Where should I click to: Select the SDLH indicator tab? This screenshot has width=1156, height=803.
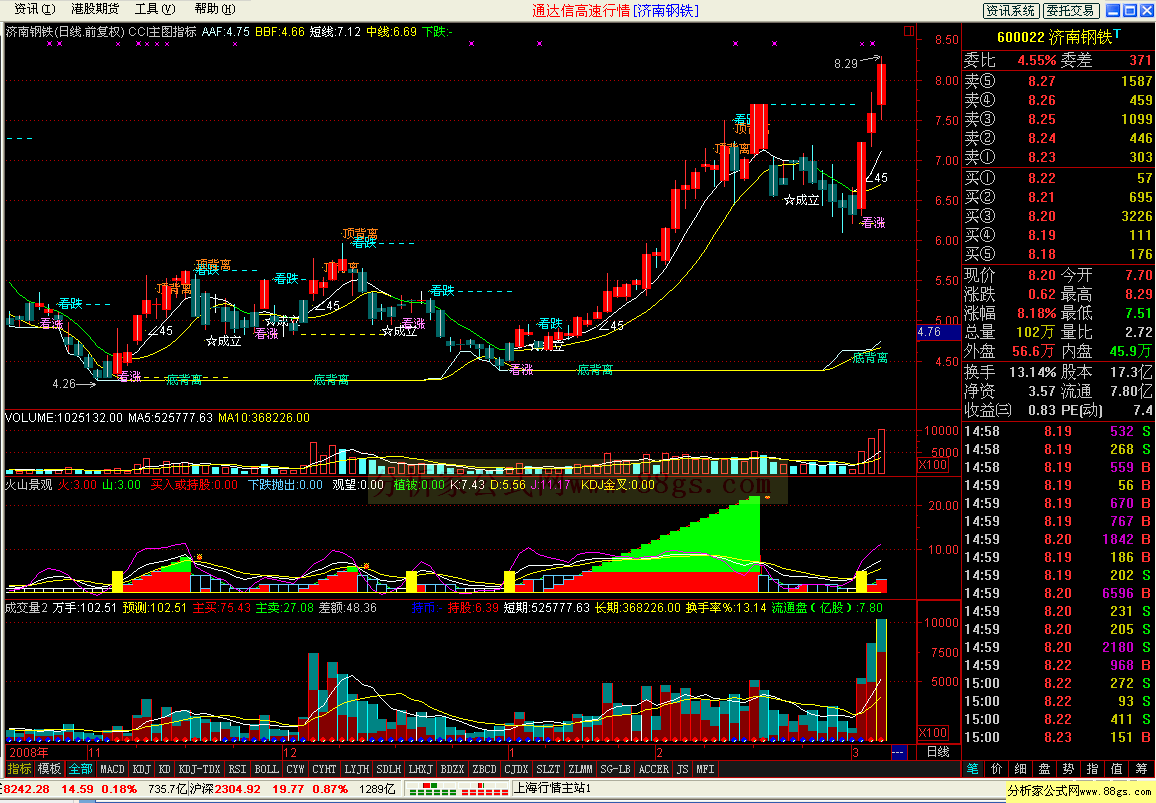389,769
